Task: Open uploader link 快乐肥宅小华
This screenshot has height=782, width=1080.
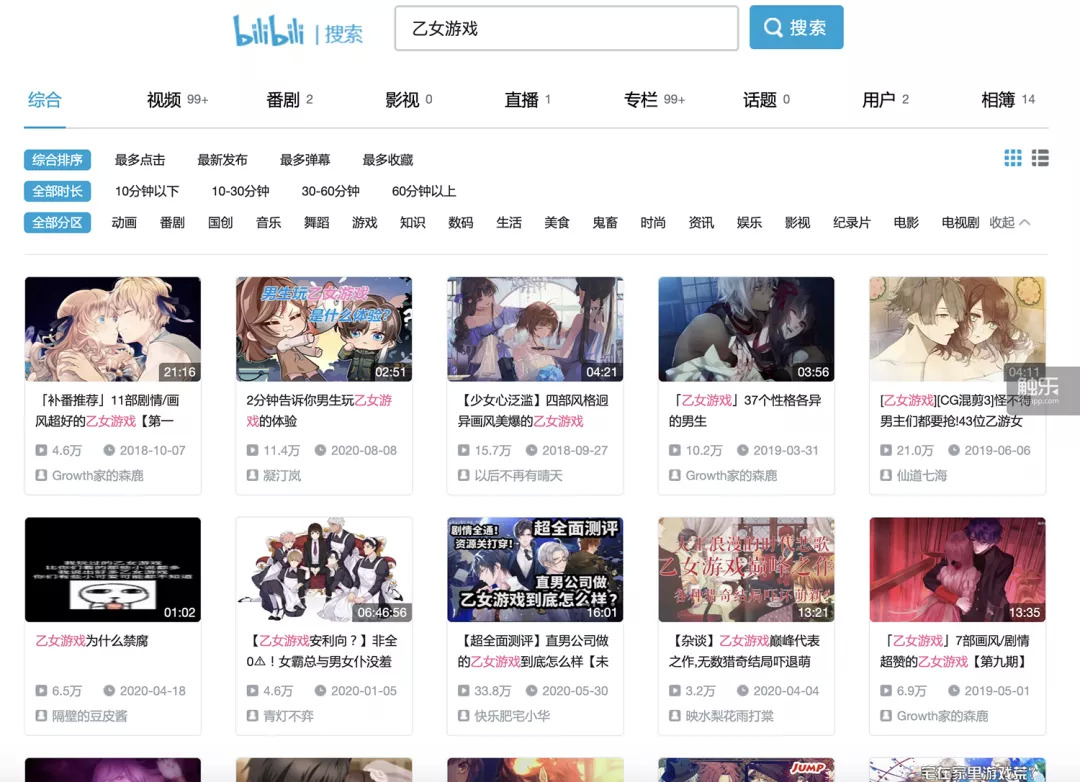Action: coord(515,716)
